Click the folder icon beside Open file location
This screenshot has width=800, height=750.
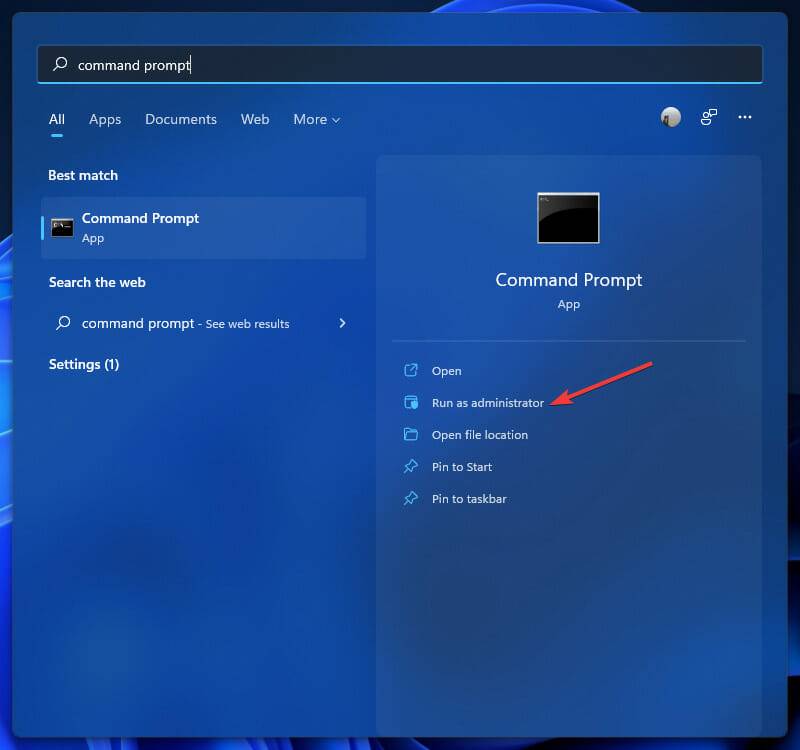[x=412, y=434]
